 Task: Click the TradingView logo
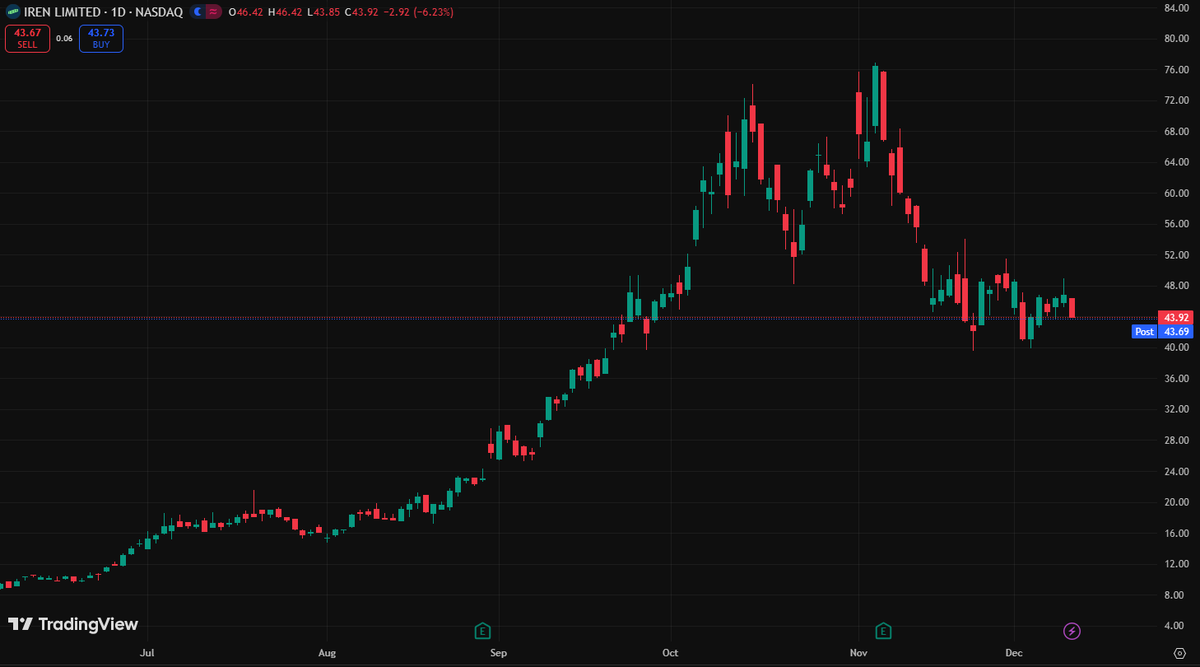72,624
